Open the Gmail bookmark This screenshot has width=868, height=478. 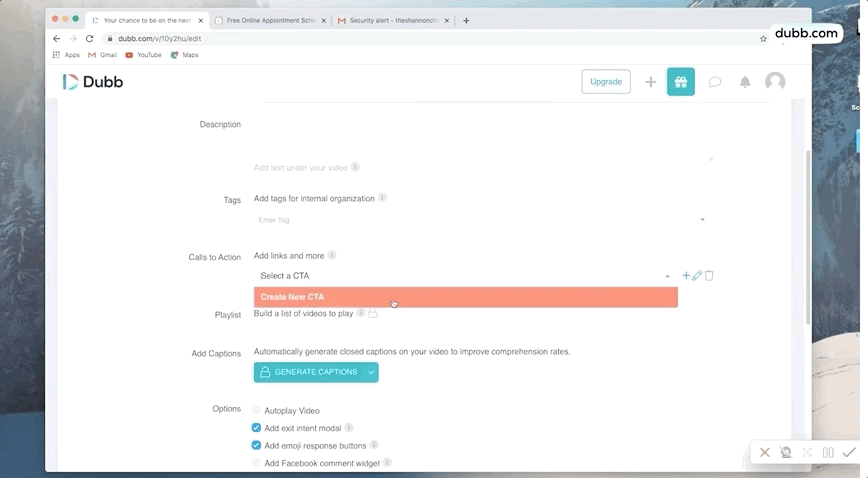click(x=102, y=55)
